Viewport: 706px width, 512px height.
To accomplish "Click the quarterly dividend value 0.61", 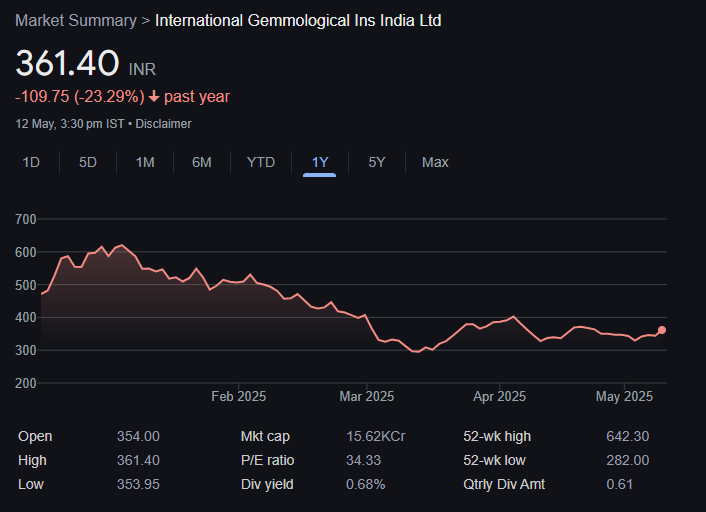I will click(x=620, y=484).
